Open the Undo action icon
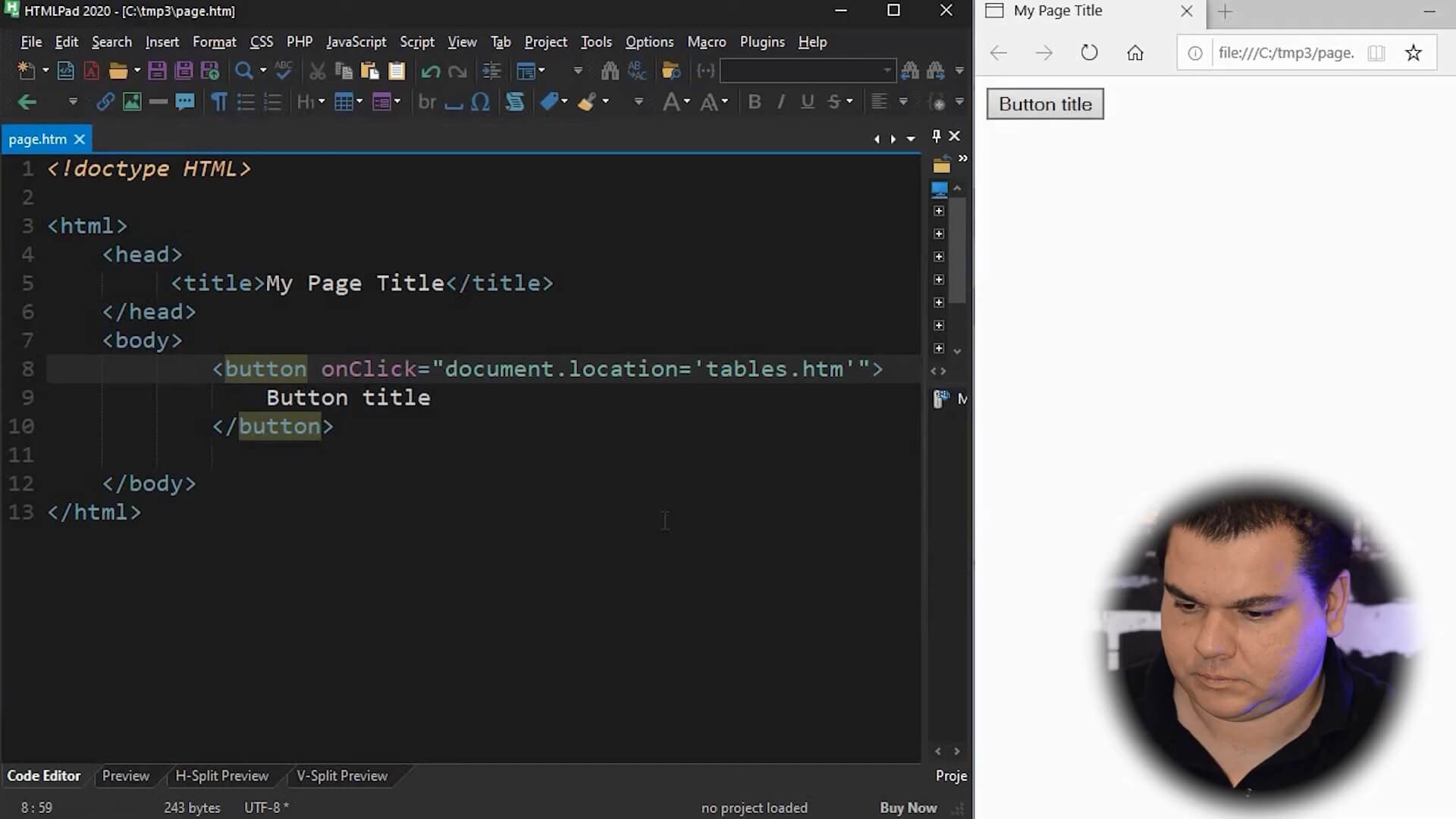The height and width of the screenshot is (819, 1456). pos(430,70)
